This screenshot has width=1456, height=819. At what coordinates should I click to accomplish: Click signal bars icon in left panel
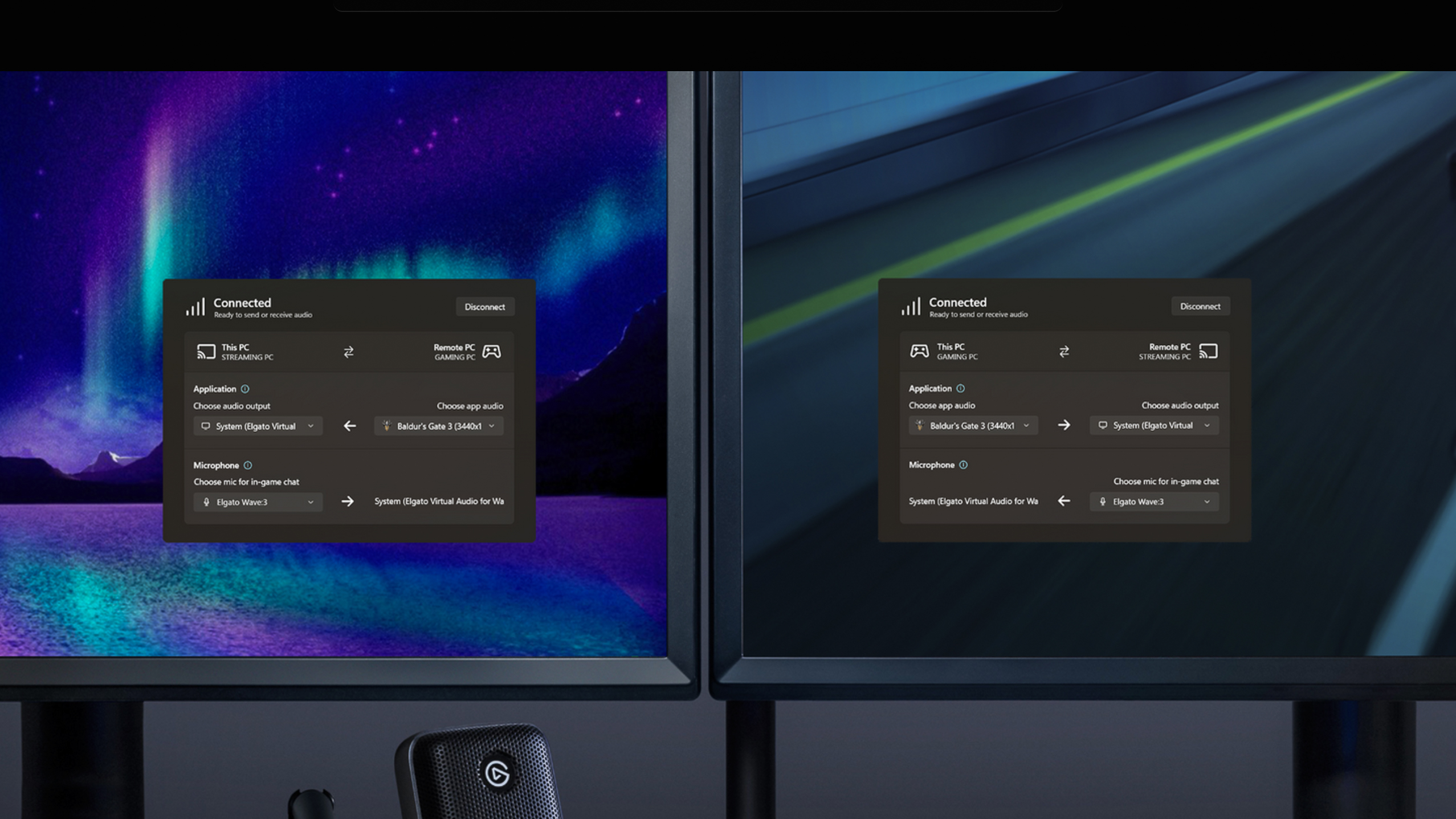coord(195,307)
